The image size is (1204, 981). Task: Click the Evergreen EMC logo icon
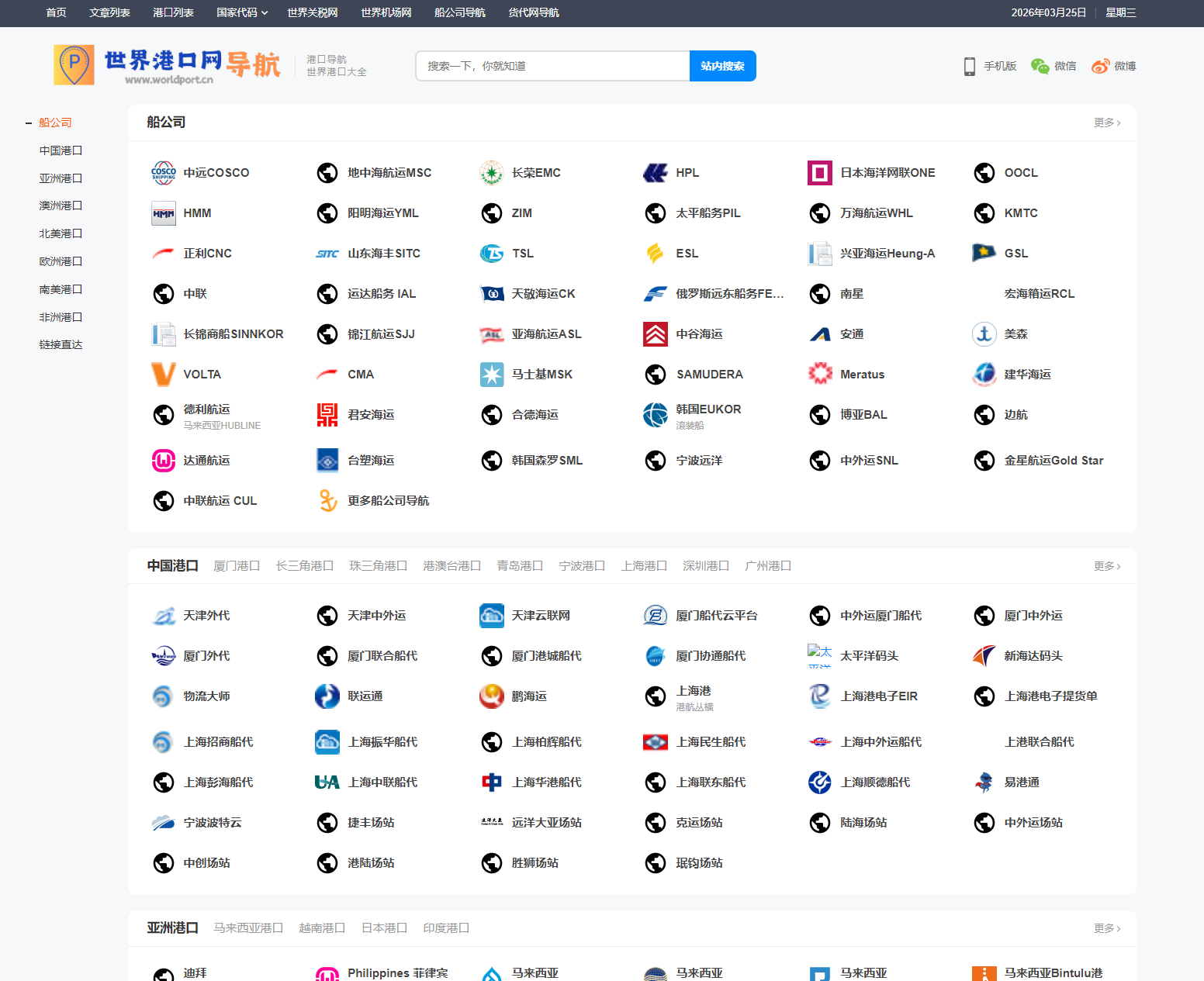click(x=491, y=173)
